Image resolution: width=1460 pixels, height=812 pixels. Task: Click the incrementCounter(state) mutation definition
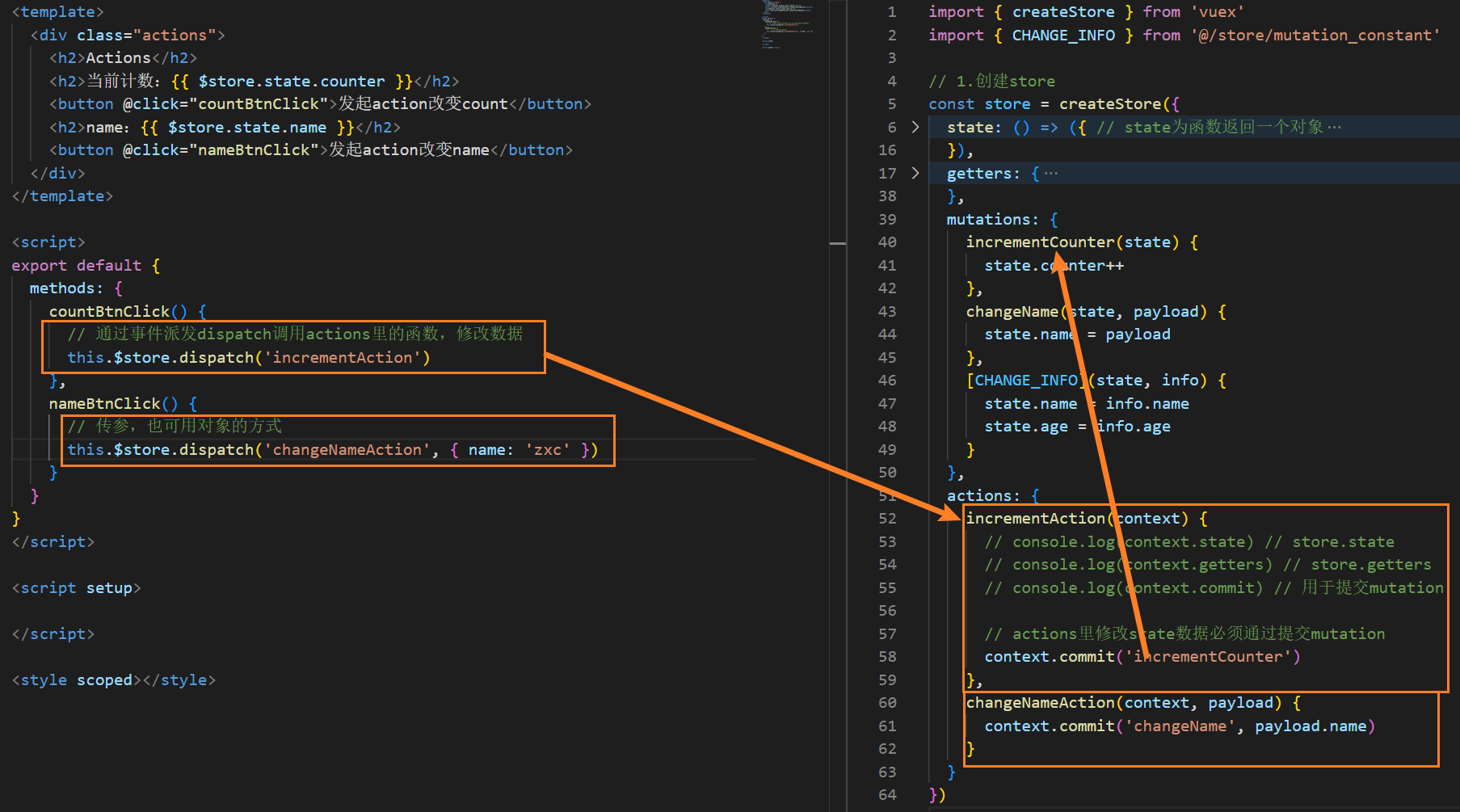[x=1073, y=242]
